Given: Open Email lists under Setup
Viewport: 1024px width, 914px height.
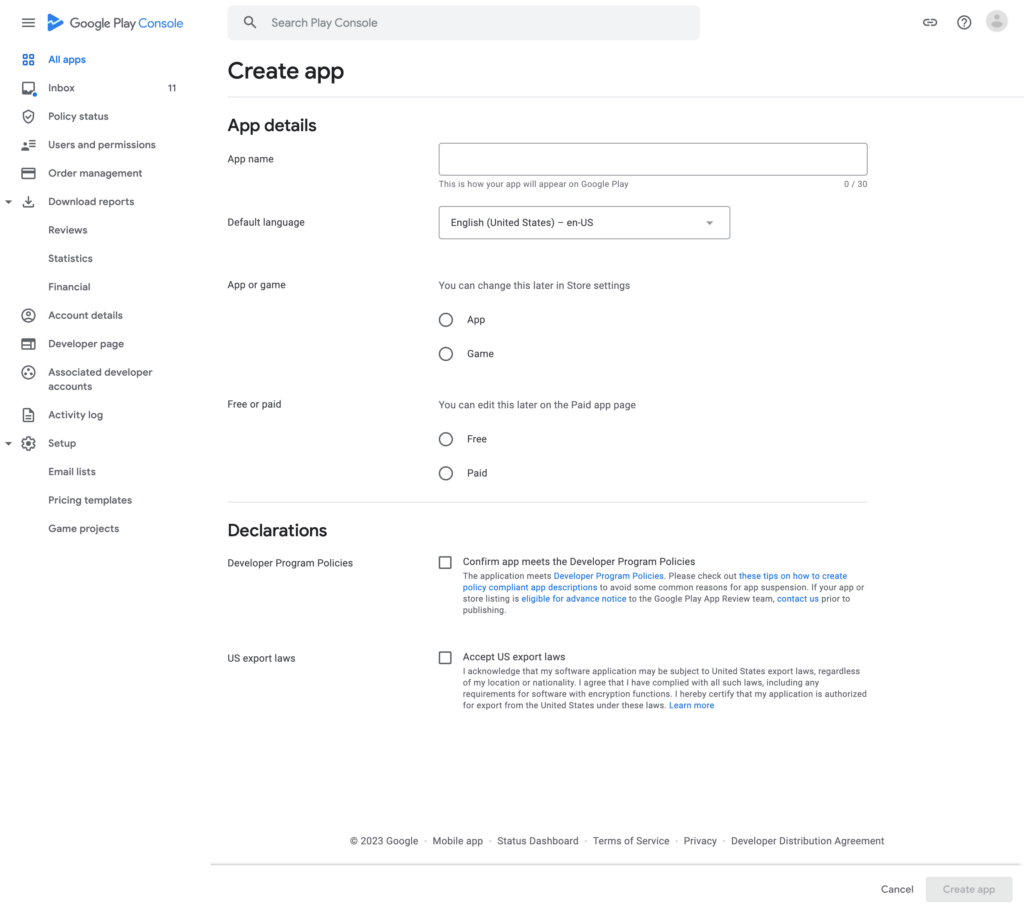Looking at the screenshot, I should (72, 471).
